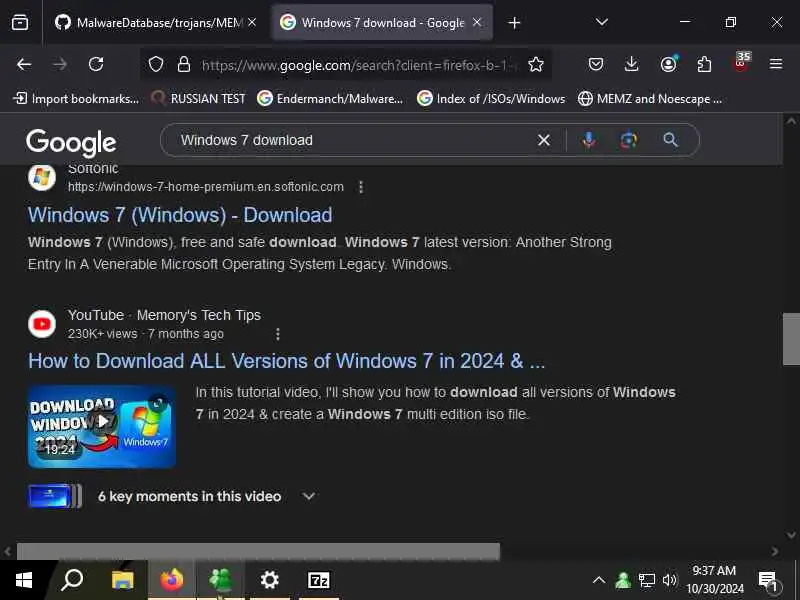Close the MalwareDatabase tab
This screenshot has height=600, width=800.
pyautogui.click(x=252, y=22)
